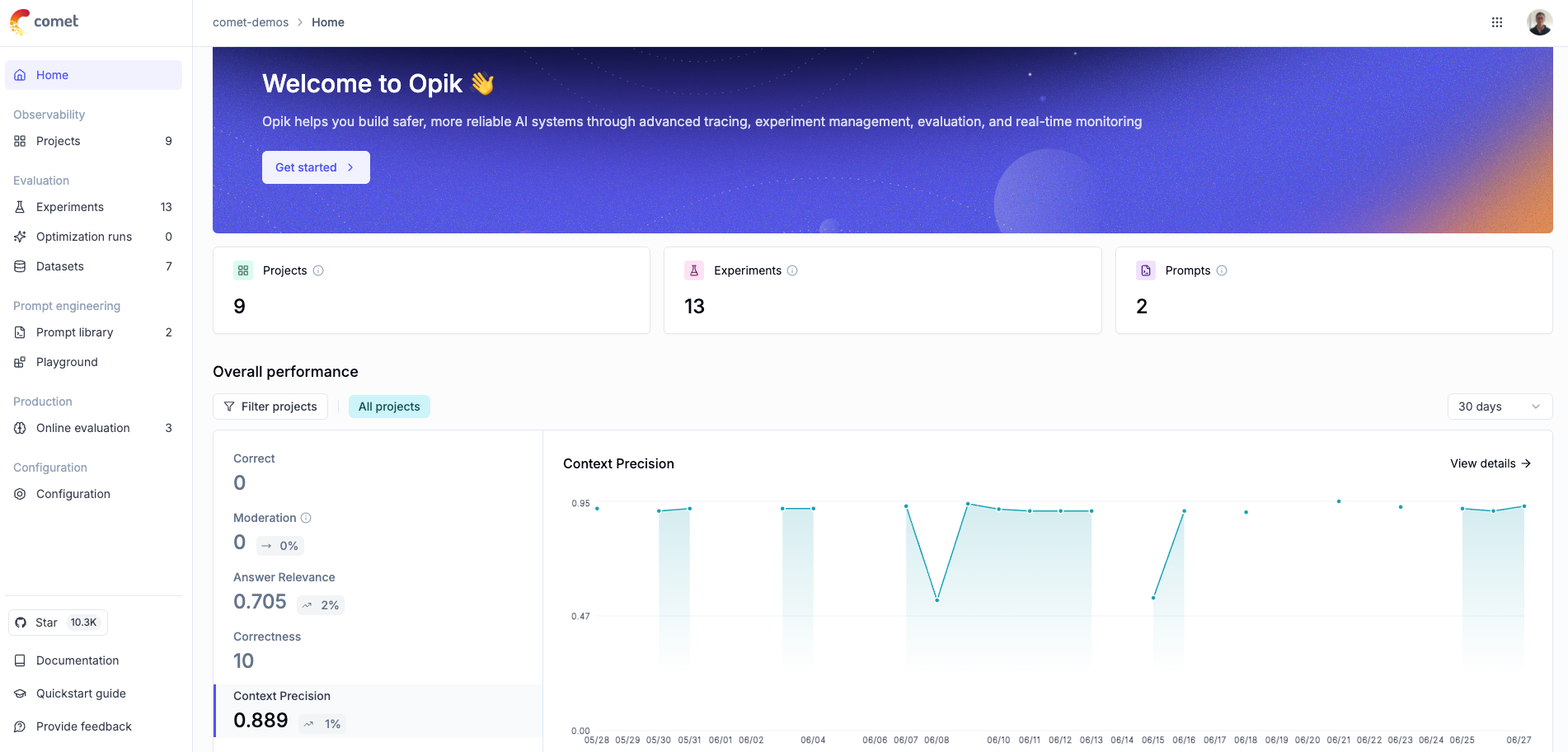Click the Star button with 10.3K

point(58,623)
